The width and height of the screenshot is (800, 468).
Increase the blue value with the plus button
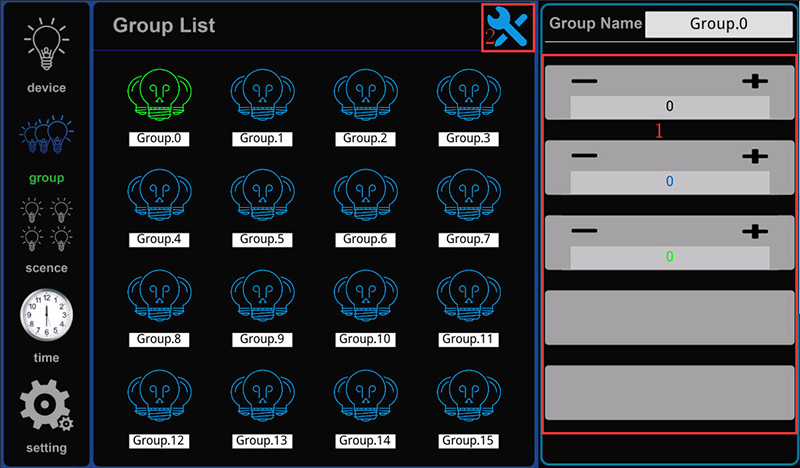click(755, 156)
